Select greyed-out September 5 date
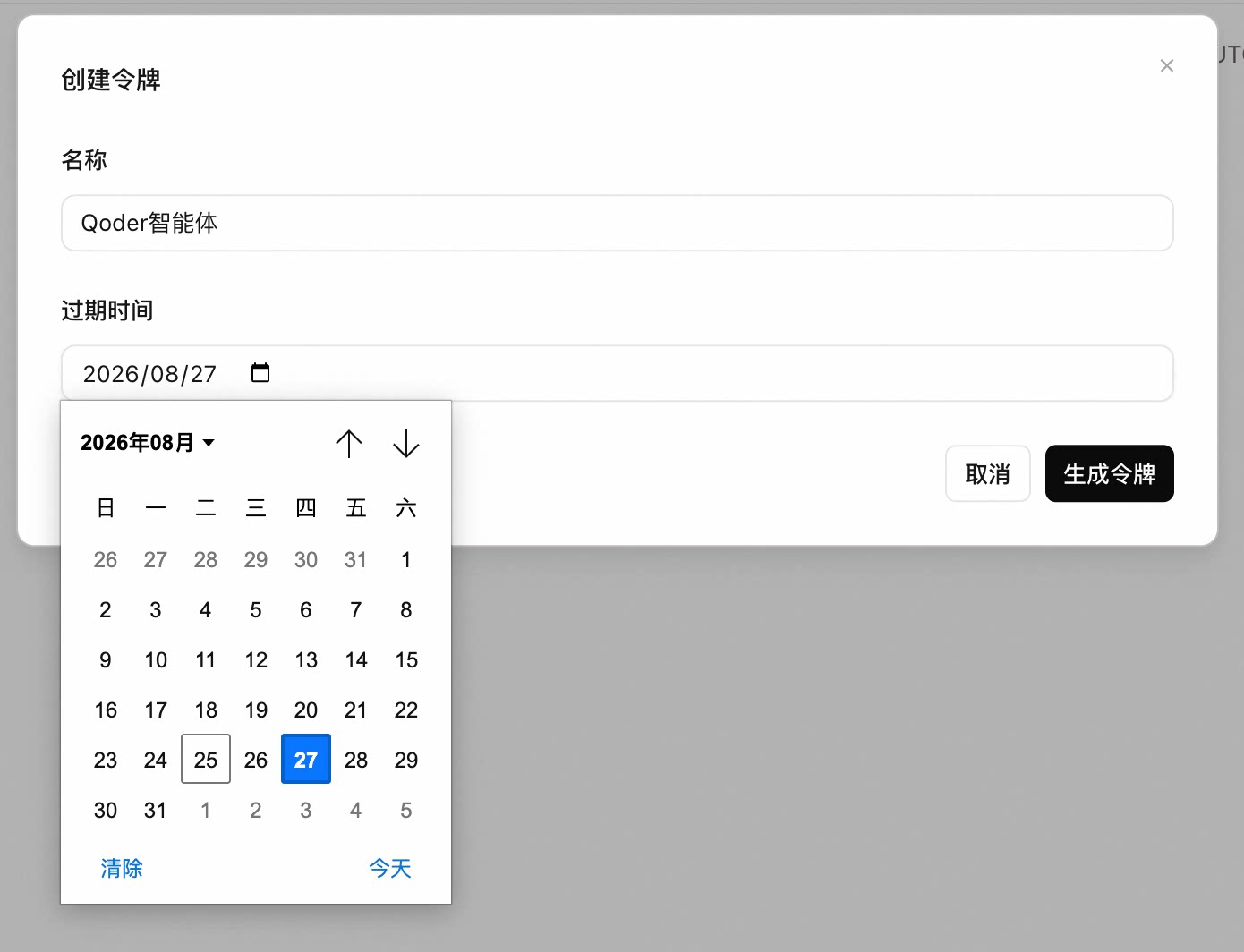The width and height of the screenshot is (1244, 952). tap(406, 810)
